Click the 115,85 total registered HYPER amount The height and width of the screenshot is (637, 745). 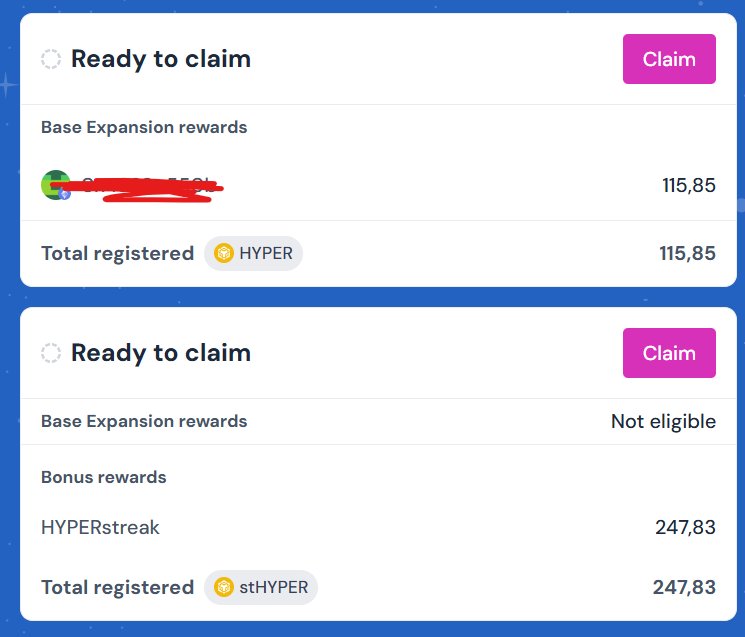[688, 253]
